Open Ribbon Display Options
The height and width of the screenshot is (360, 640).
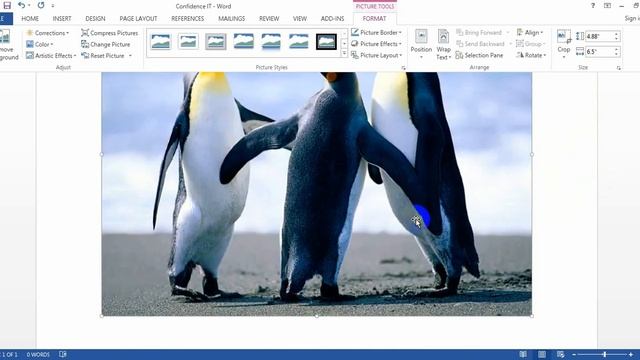[x=607, y=6]
